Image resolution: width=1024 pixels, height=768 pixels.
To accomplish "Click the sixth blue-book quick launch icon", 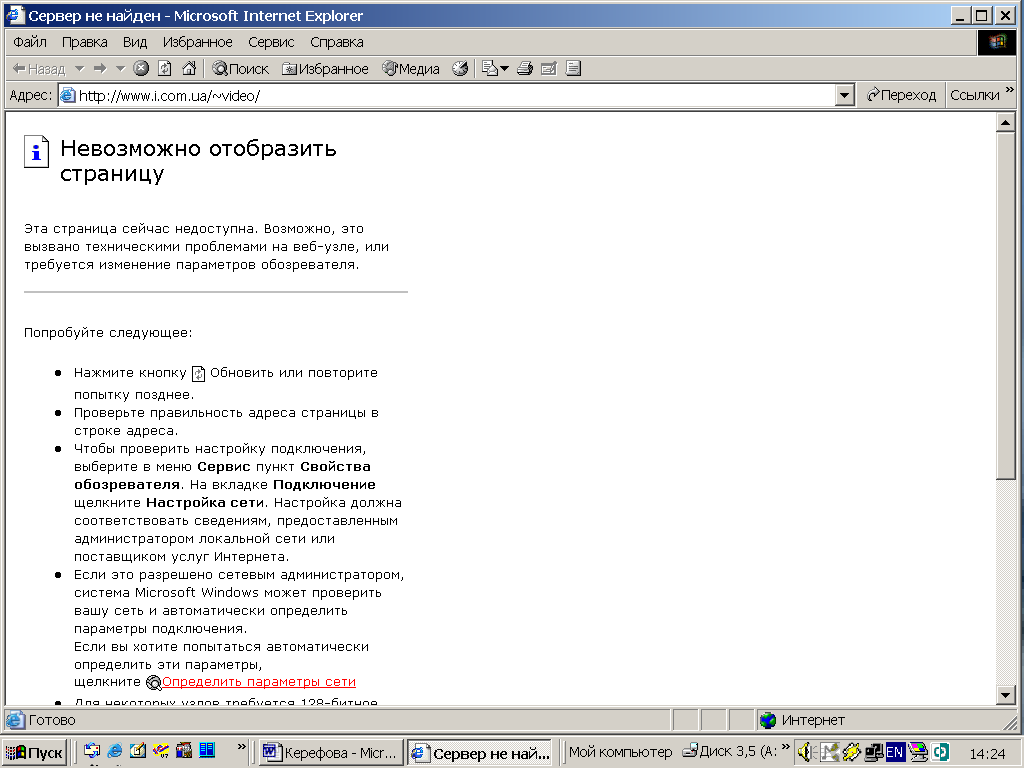I will (207, 751).
